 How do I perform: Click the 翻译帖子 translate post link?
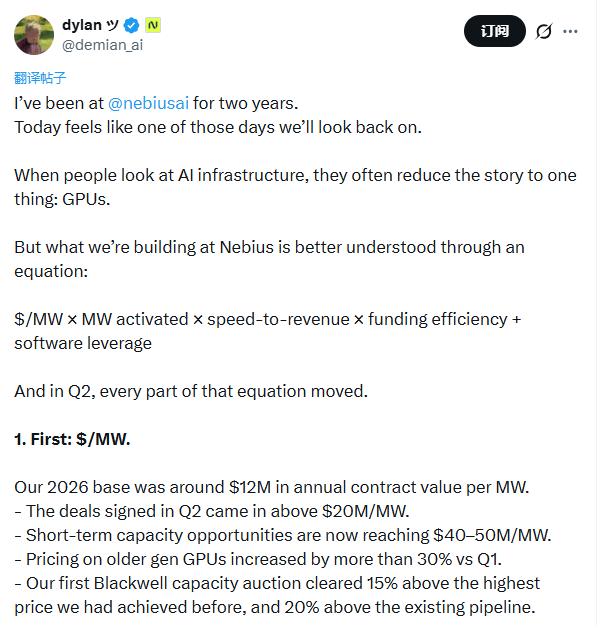click(x=40, y=77)
